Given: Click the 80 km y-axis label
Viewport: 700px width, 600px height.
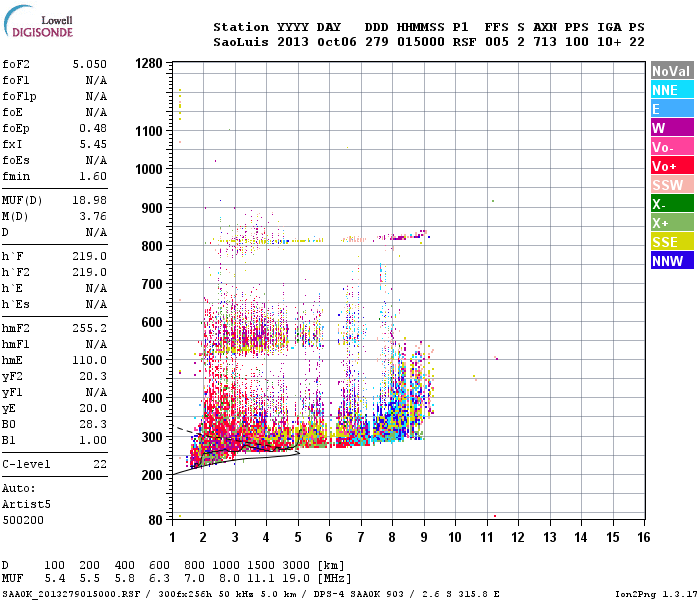Looking at the screenshot, I should click(x=156, y=520).
